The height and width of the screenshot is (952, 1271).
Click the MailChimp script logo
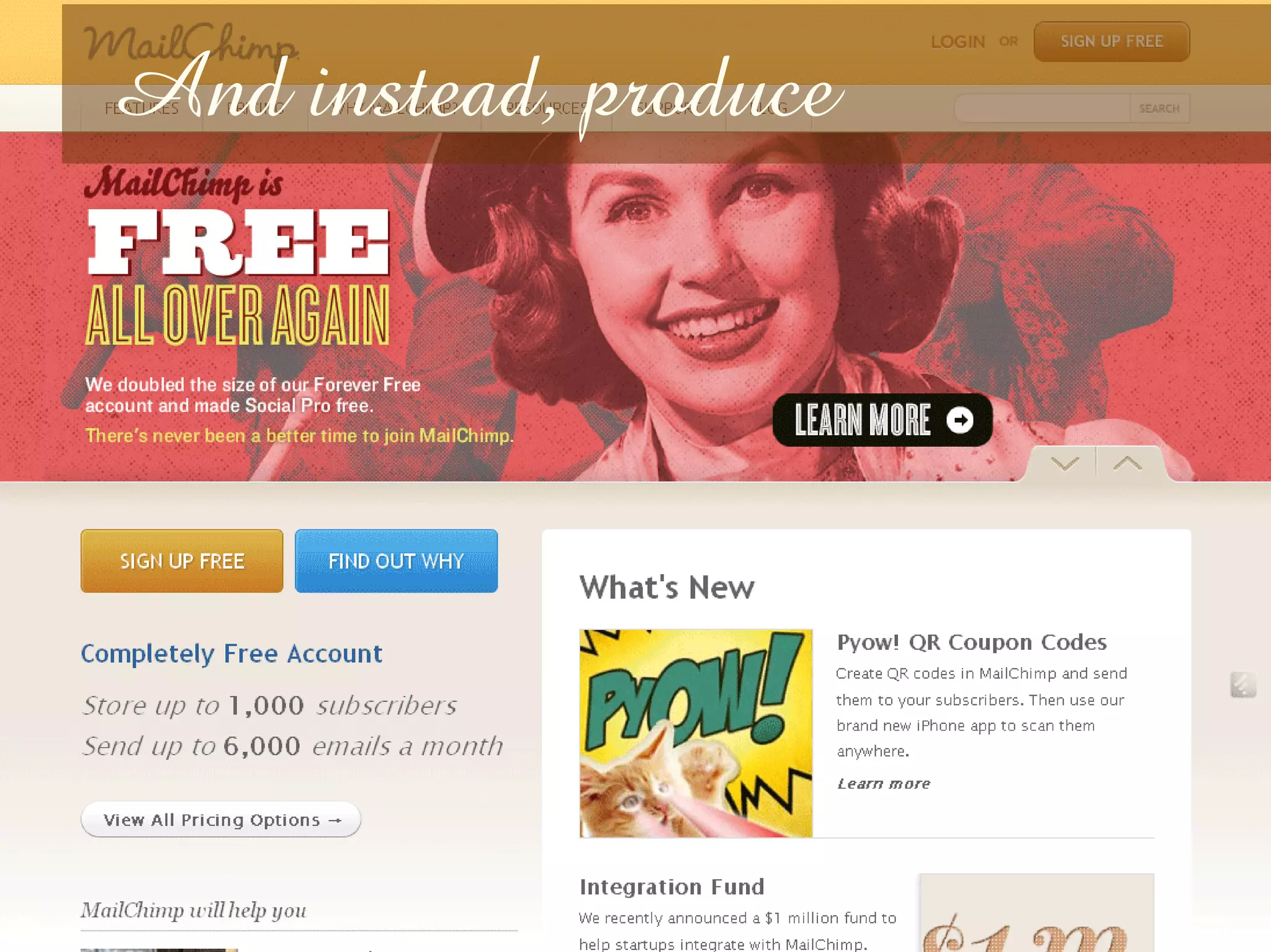[191, 42]
